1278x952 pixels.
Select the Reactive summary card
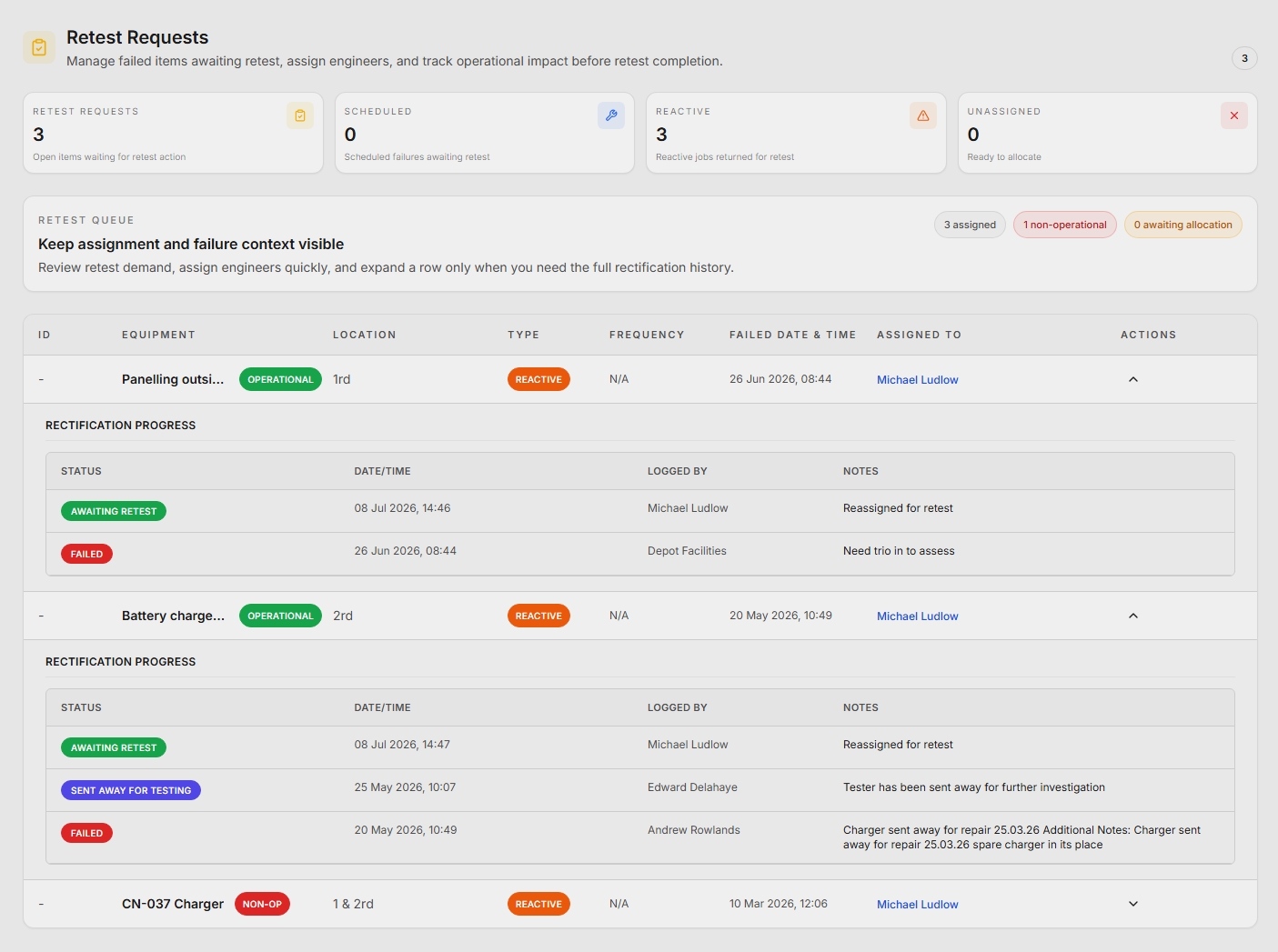tap(796, 133)
